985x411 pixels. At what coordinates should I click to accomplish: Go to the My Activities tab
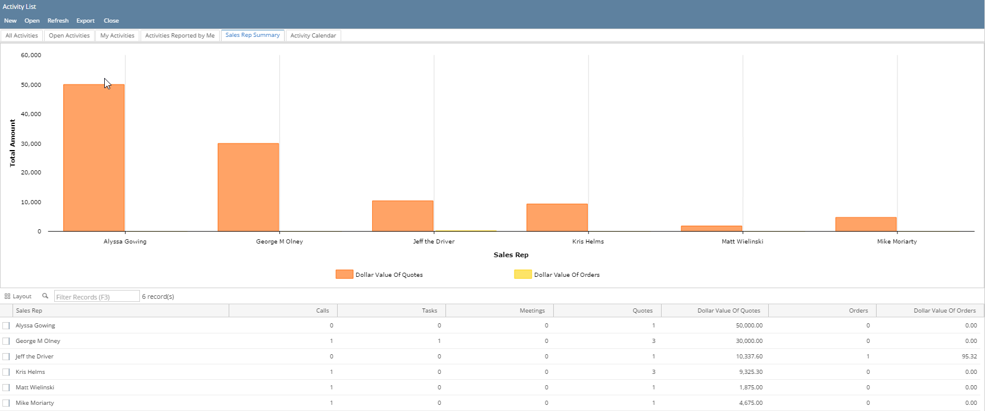[x=117, y=36]
